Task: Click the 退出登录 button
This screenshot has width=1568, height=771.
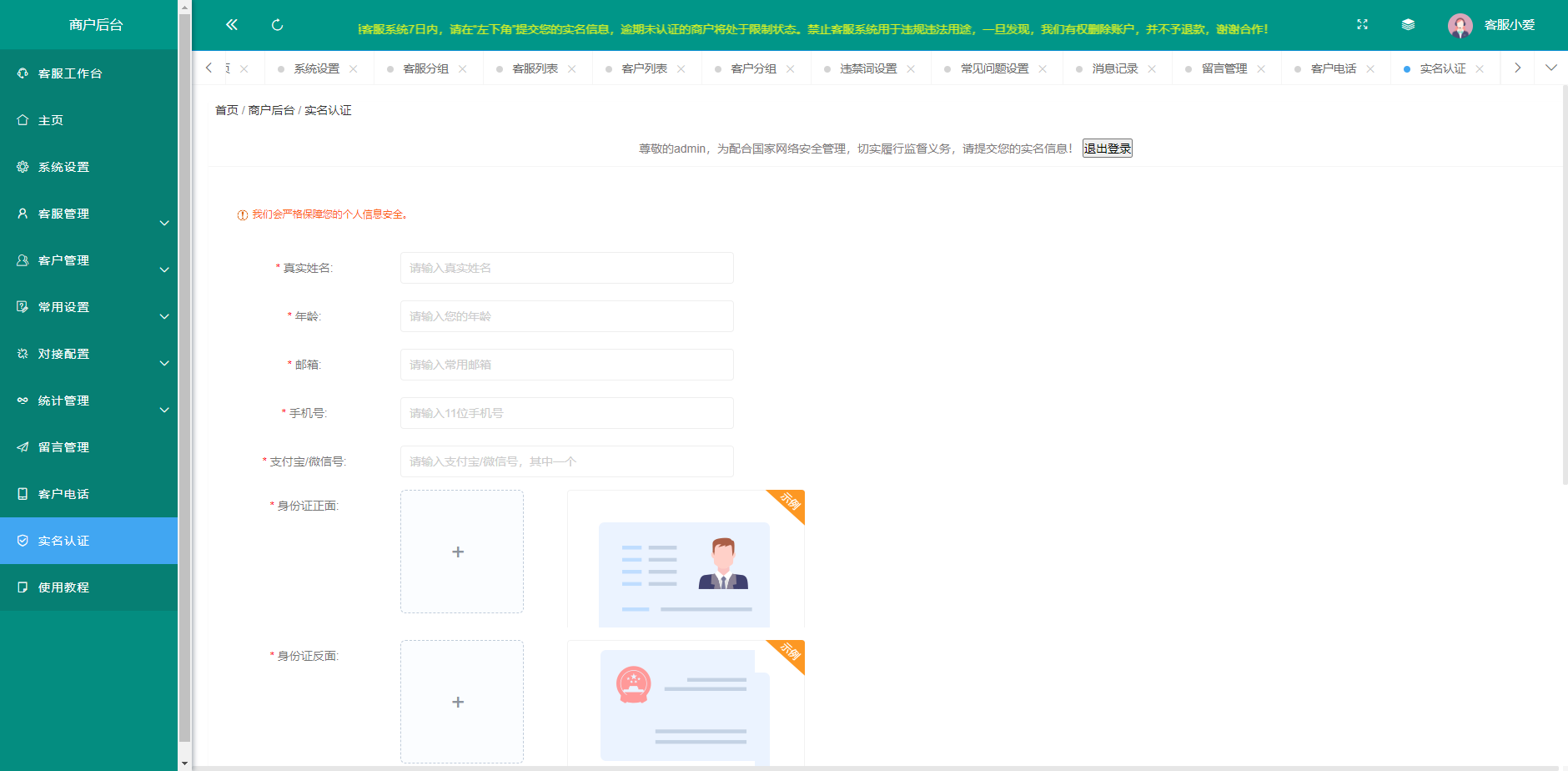Action: (x=1107, y=149)
